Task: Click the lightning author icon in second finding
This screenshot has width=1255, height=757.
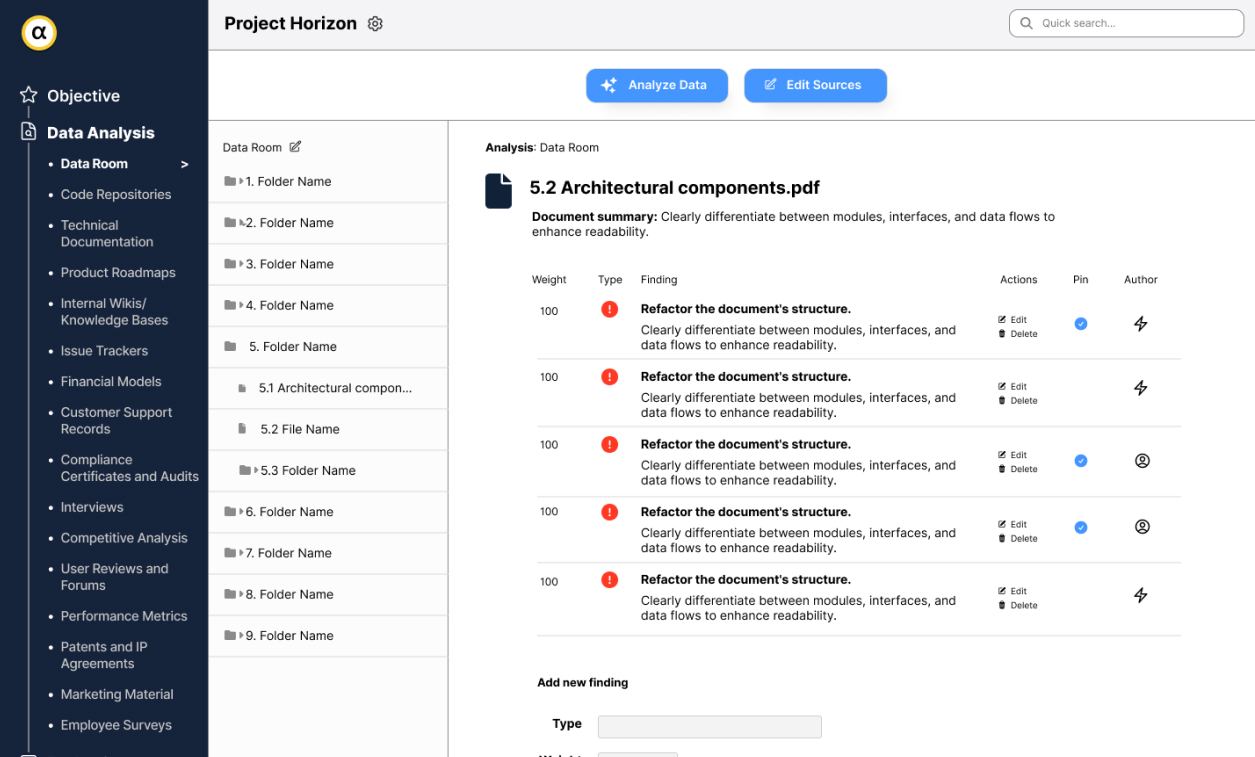Action: point(1140,388)
